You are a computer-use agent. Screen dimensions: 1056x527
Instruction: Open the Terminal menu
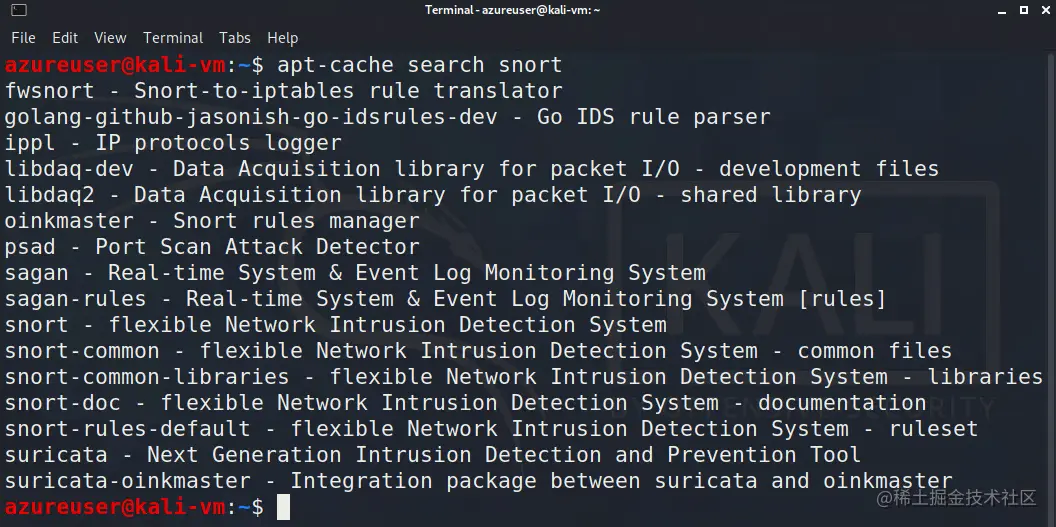[173, 38]
